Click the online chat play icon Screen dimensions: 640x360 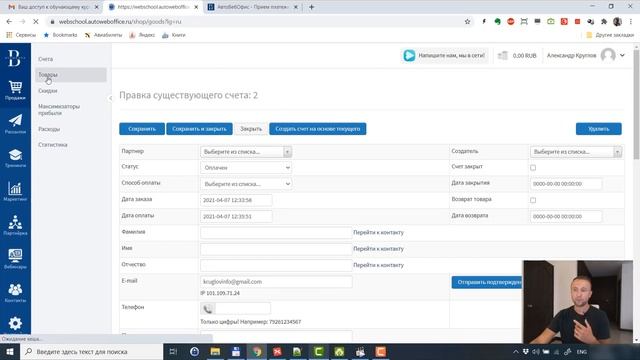point(409,56)
